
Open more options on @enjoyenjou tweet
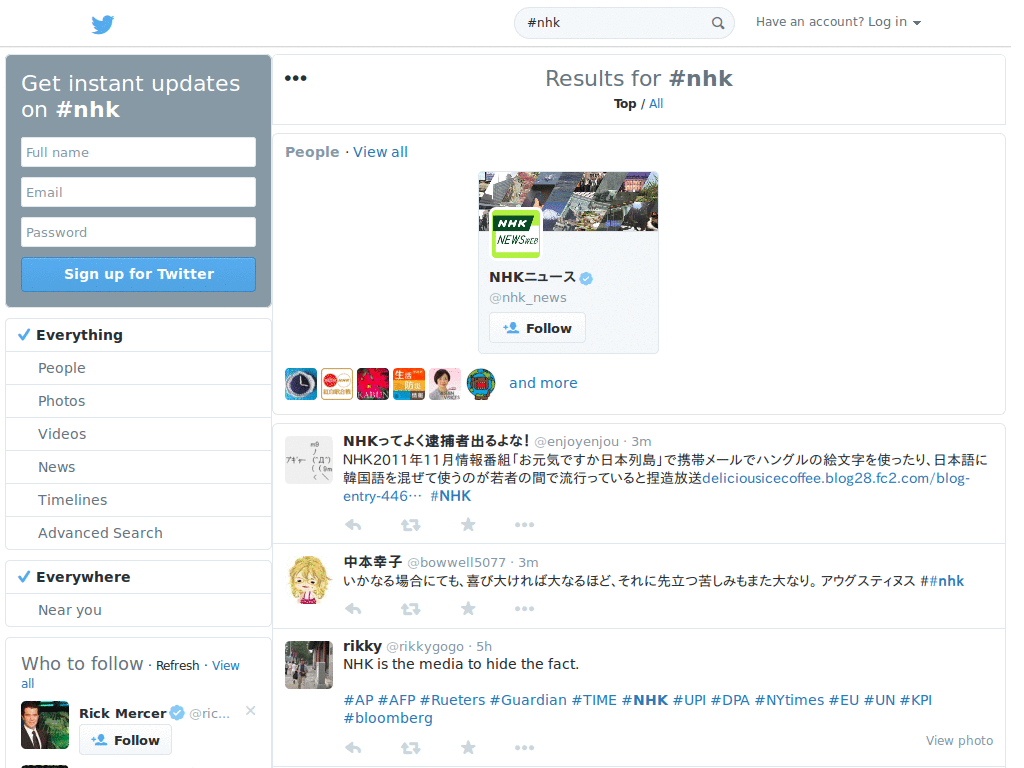click(524, 524)
